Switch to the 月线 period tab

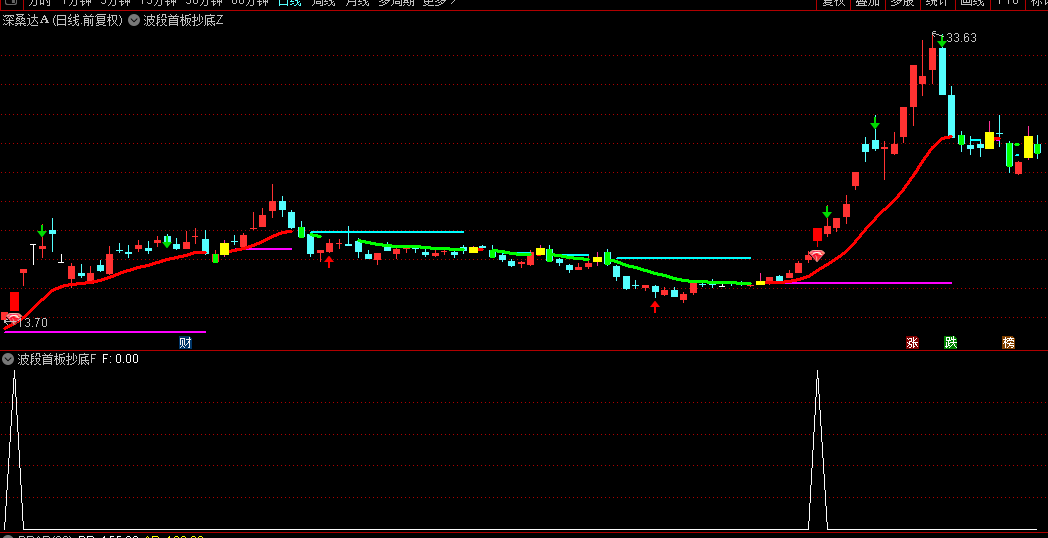point(357,3)
